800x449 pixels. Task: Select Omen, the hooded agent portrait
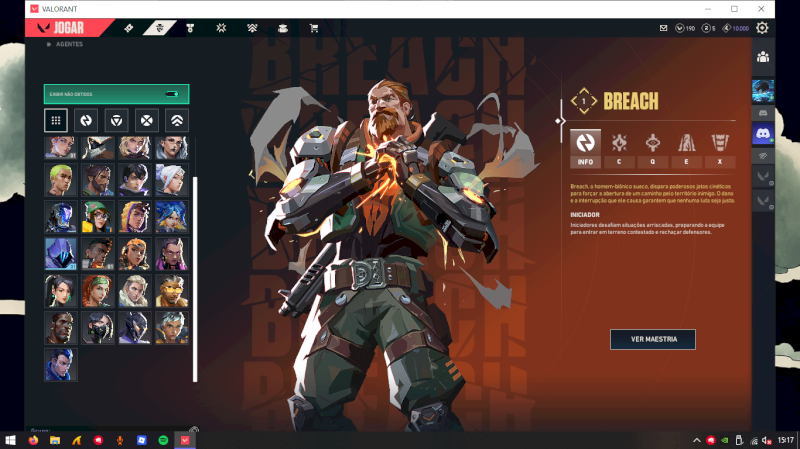tap(61, 254)
